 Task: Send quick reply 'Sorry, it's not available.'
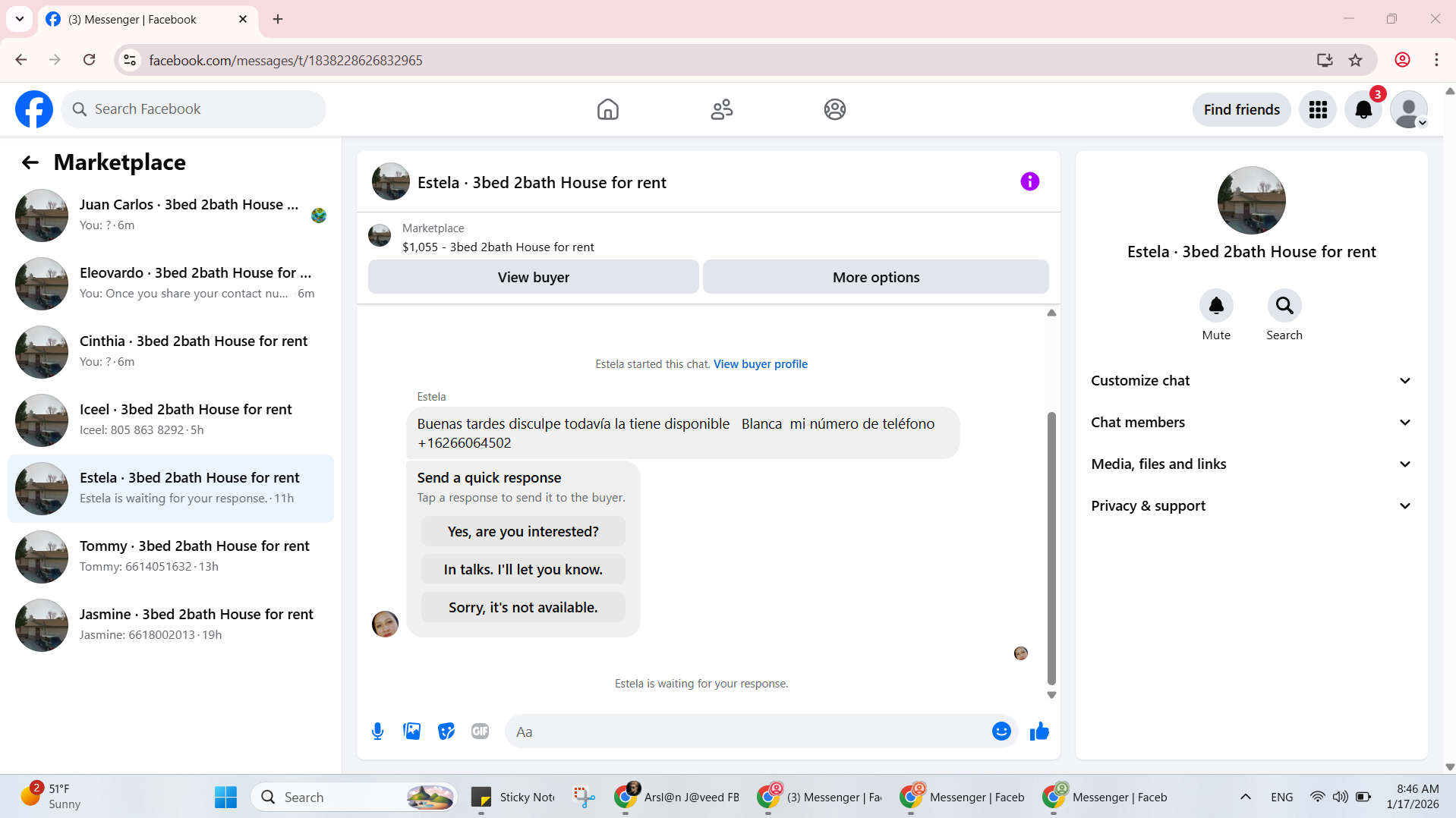pyautogui.click(x=523, y=608)
